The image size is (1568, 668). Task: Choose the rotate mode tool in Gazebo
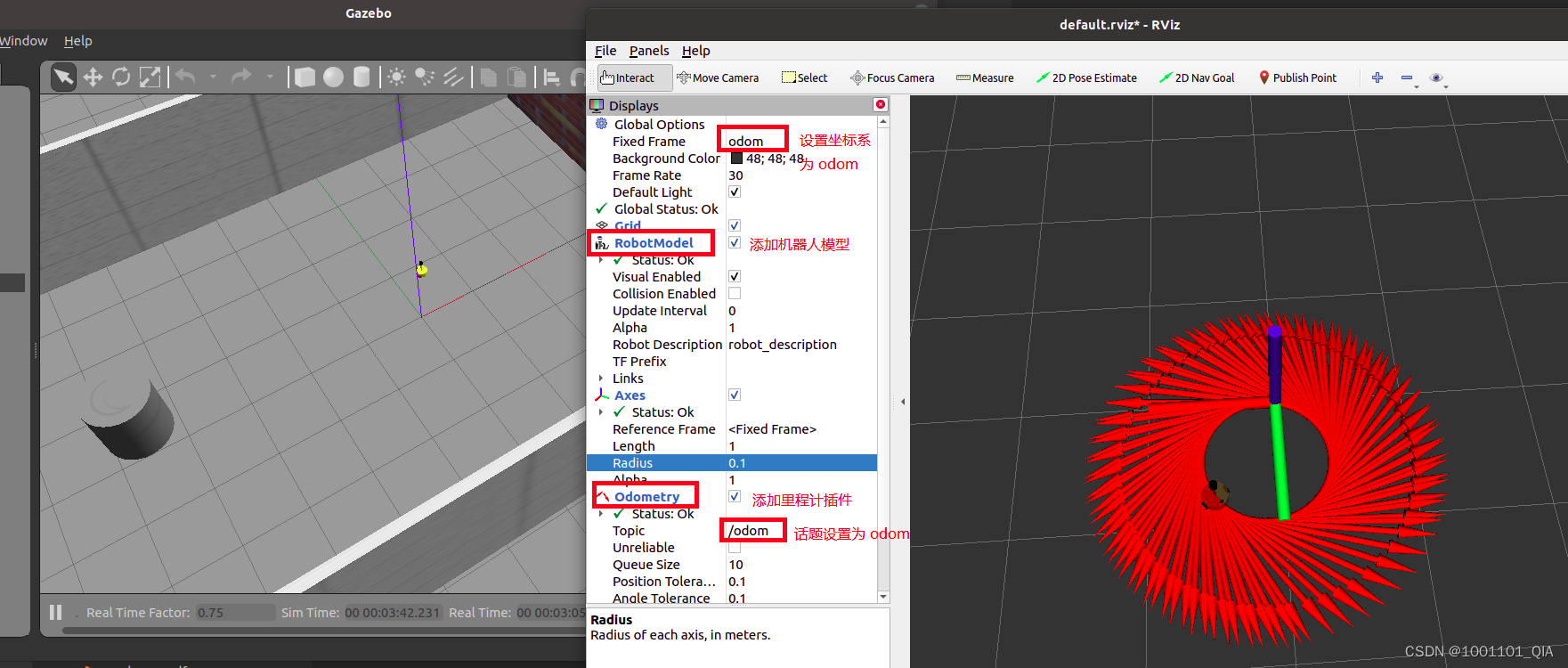tap(121, 77)
